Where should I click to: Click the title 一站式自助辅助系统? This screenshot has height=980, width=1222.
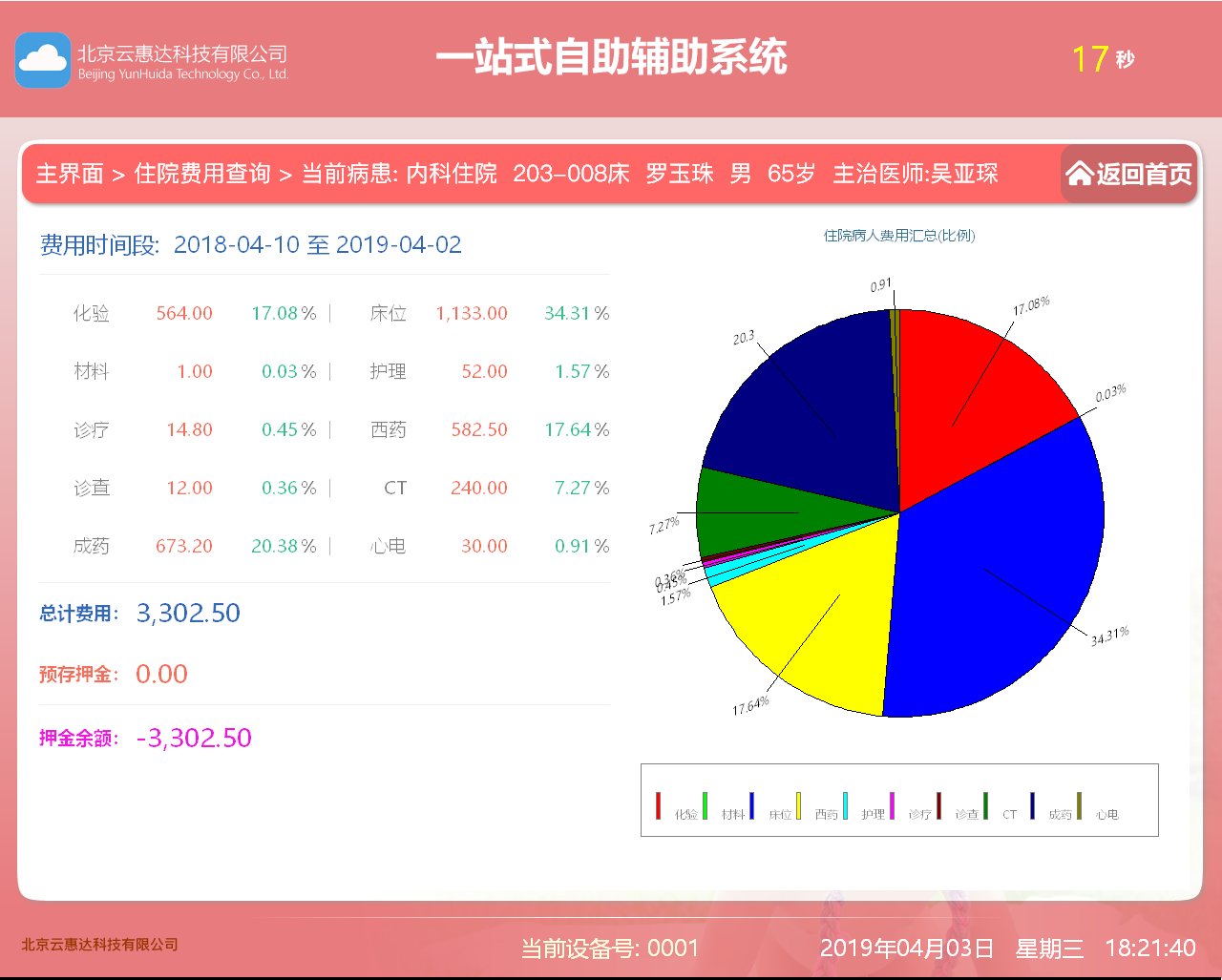click(611, 57)
